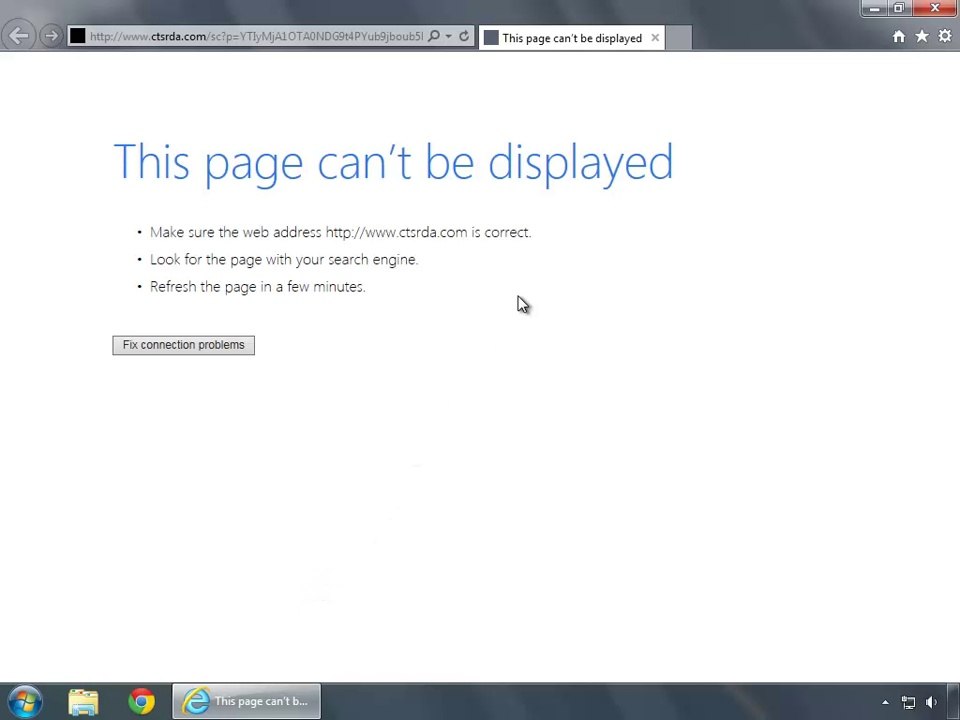This screenshot has height=720, width=960.
Task: Click the 'Fix connection problems' button
Action: tap(184, 345)
